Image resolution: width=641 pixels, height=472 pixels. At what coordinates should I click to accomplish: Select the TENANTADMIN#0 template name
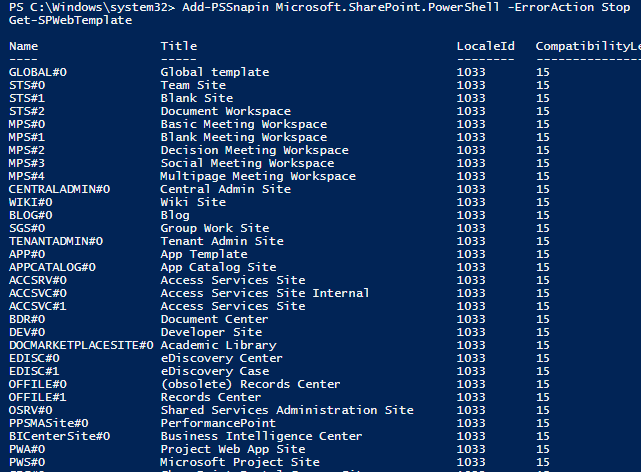[x=56, y=241]
